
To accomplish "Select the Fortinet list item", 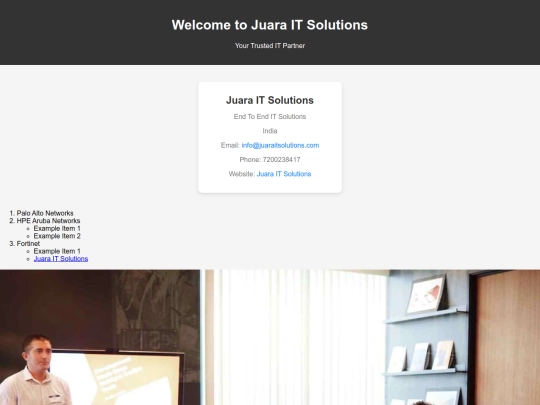I will point(28,243).
